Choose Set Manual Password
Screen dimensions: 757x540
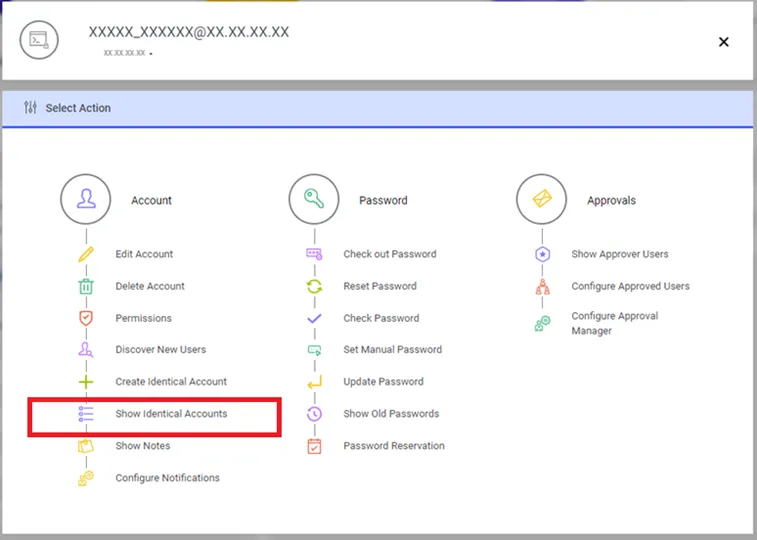coord(393,349)
